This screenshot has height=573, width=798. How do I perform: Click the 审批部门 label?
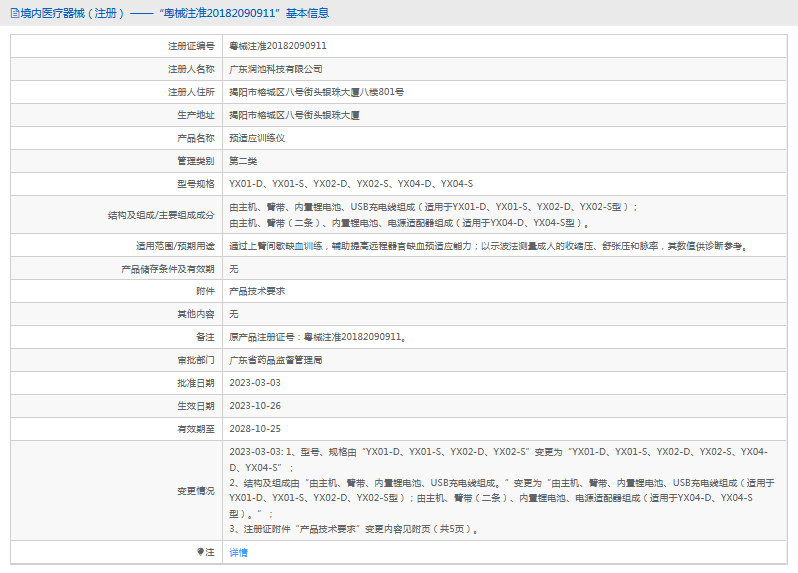tap(196, 360)
